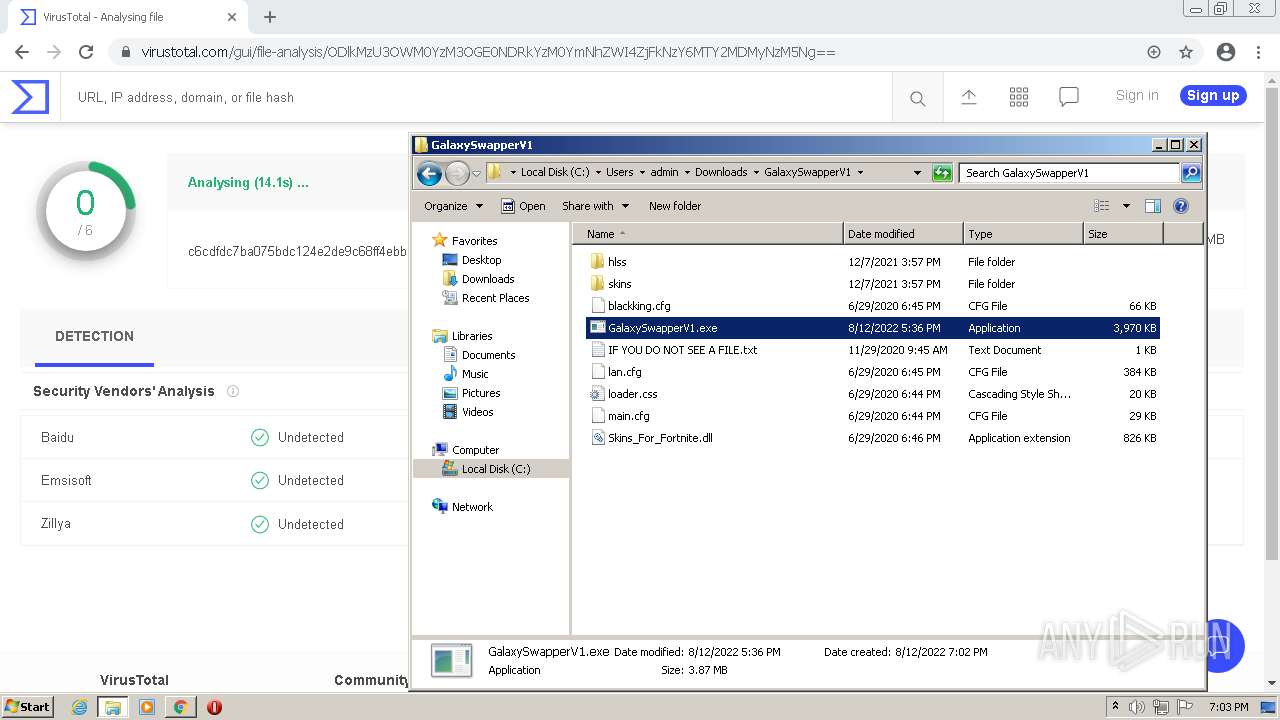This screenshot has width=1280, height=720.
Task: Select Recent Places in navigation pane
Action: tap(487, 298)
